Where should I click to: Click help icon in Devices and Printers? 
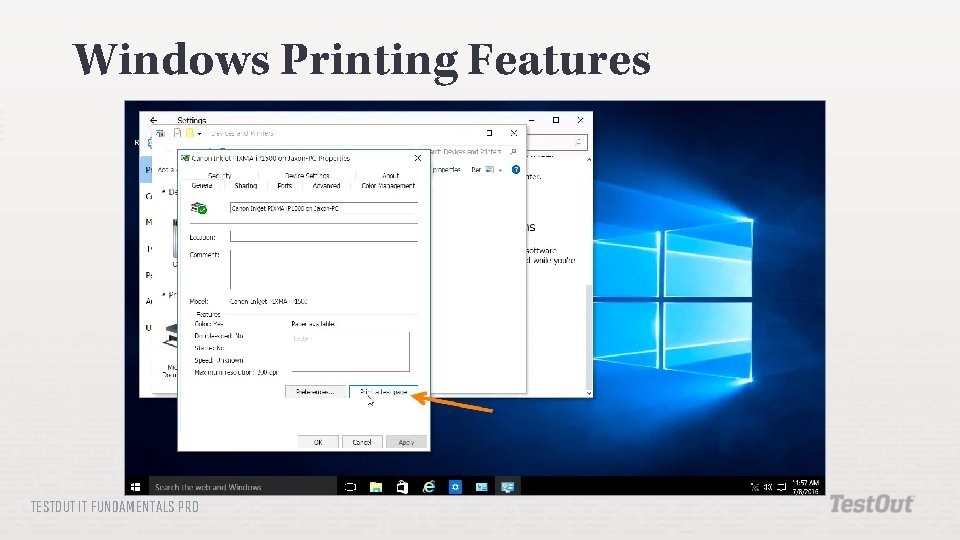[516, 170]
